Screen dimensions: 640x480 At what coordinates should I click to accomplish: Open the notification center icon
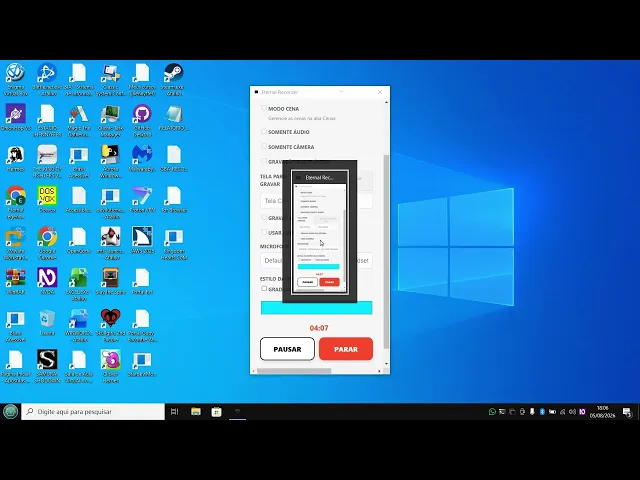627,412
